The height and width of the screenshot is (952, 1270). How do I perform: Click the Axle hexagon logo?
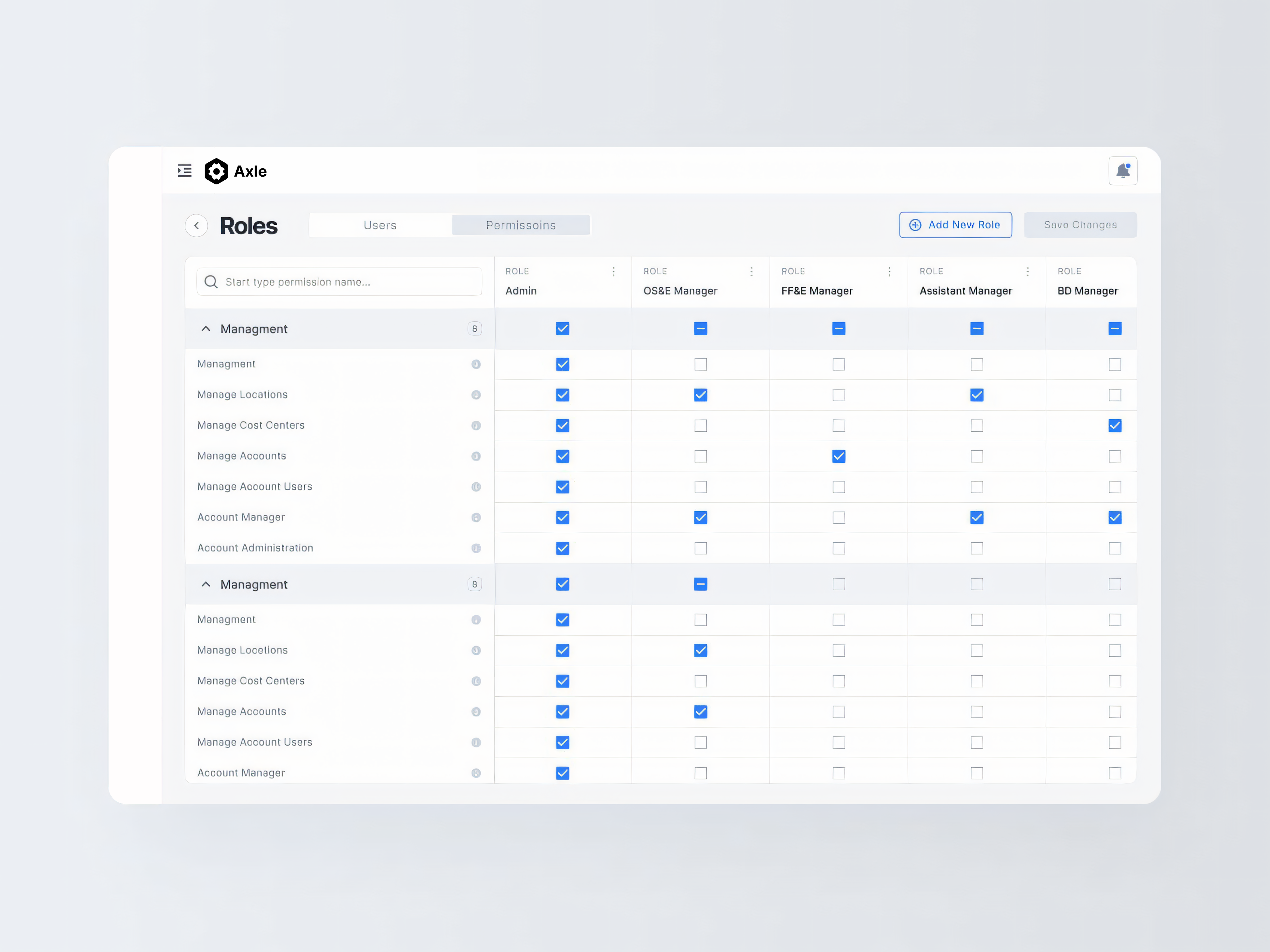[216, 170]
